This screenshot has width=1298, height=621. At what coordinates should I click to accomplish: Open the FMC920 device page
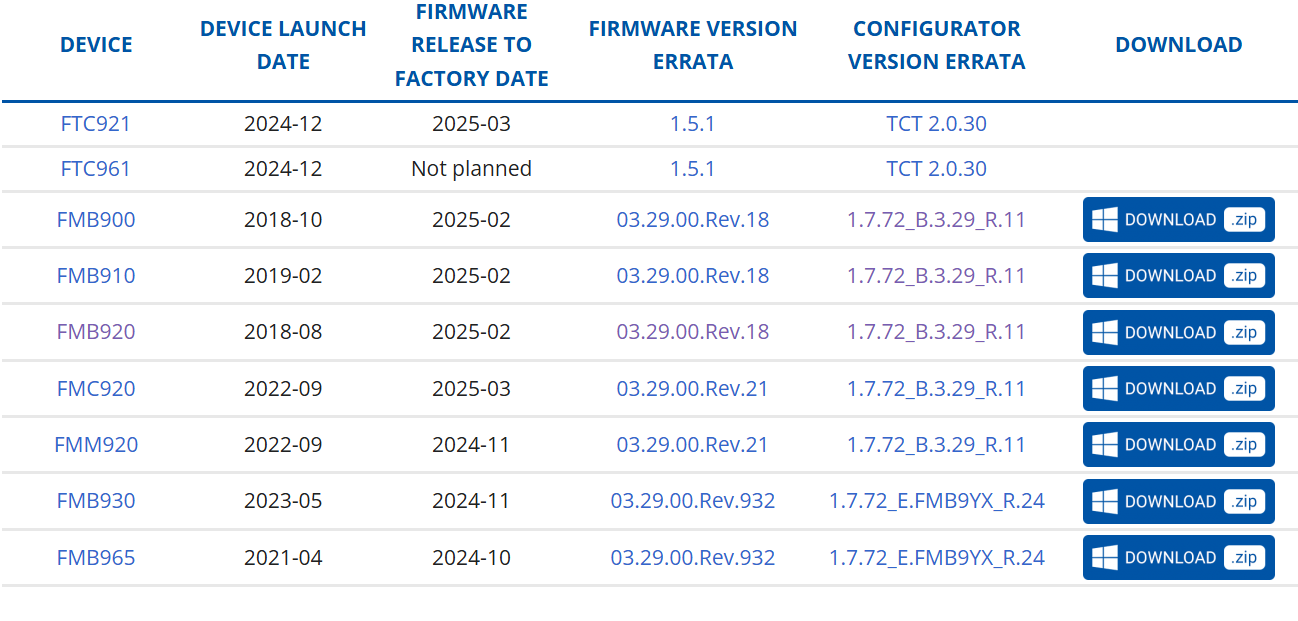(x=96, y=389)
